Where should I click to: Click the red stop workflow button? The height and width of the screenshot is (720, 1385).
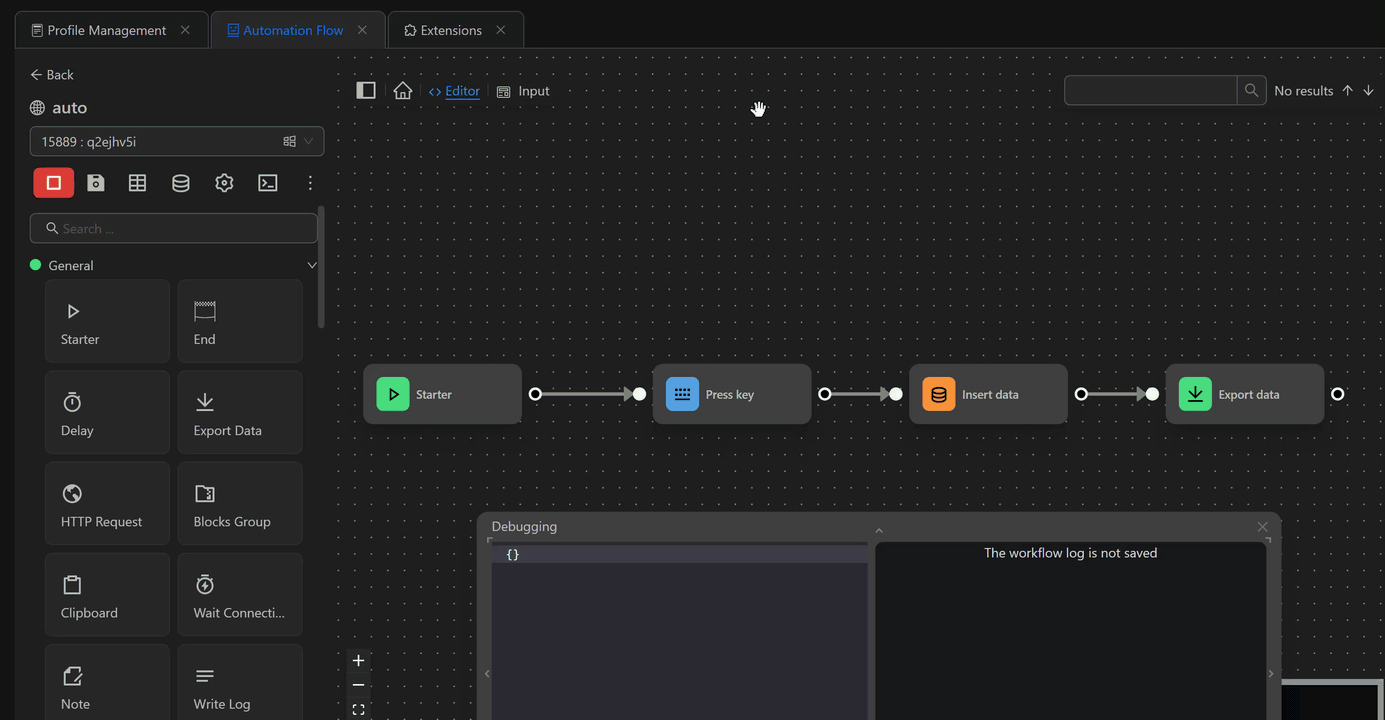(54, 183)
